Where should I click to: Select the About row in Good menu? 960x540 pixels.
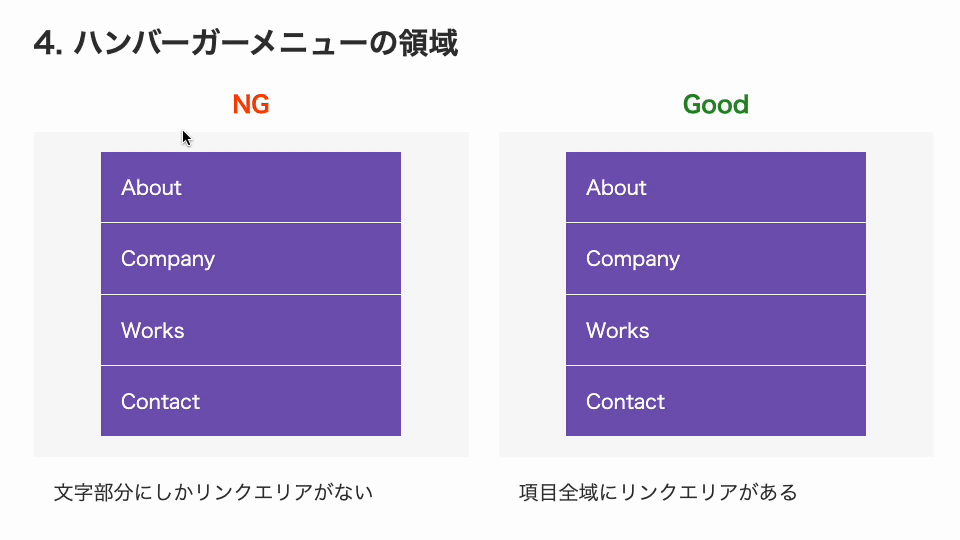pos(716,187)
